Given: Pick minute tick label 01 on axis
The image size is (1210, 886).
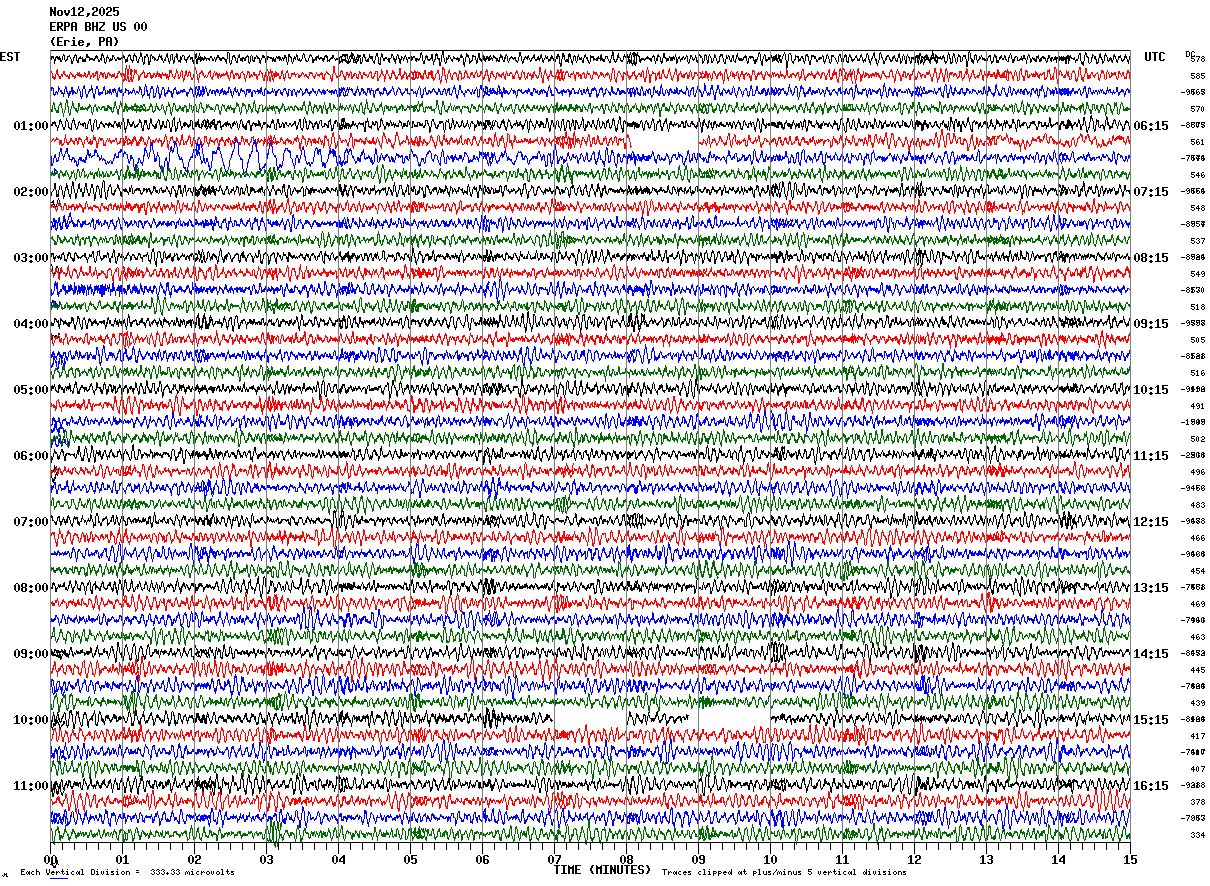Looking at the screenshot, I should coord(123,859).
